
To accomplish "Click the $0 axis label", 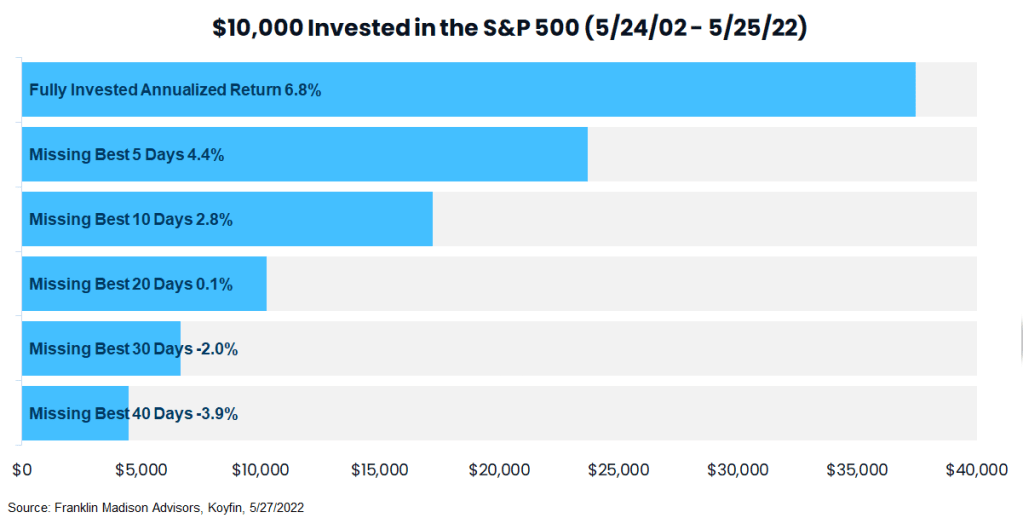I will (22, 469).
